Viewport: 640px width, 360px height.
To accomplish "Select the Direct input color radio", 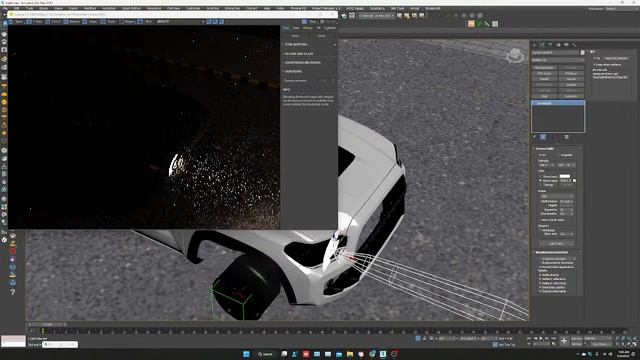I will pos(541,176).
